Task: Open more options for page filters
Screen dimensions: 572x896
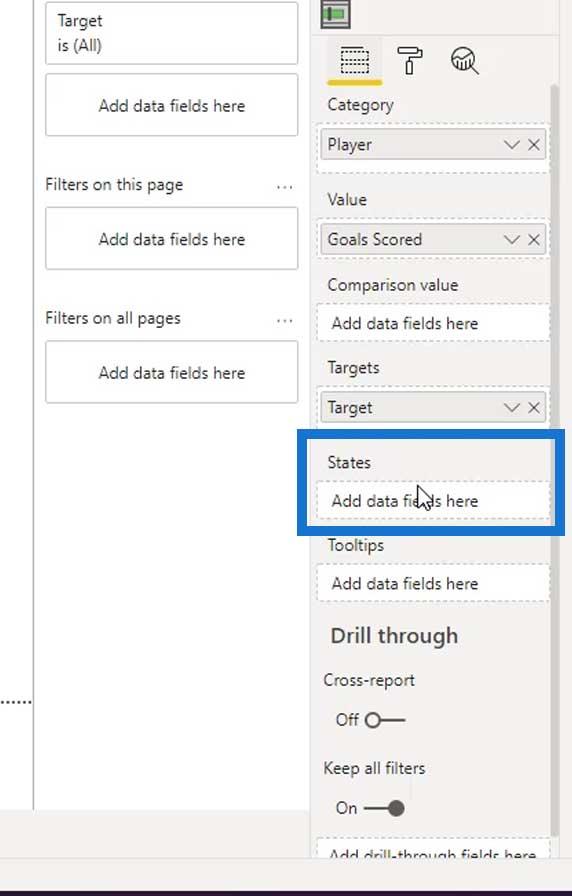Action: (284, 187)
